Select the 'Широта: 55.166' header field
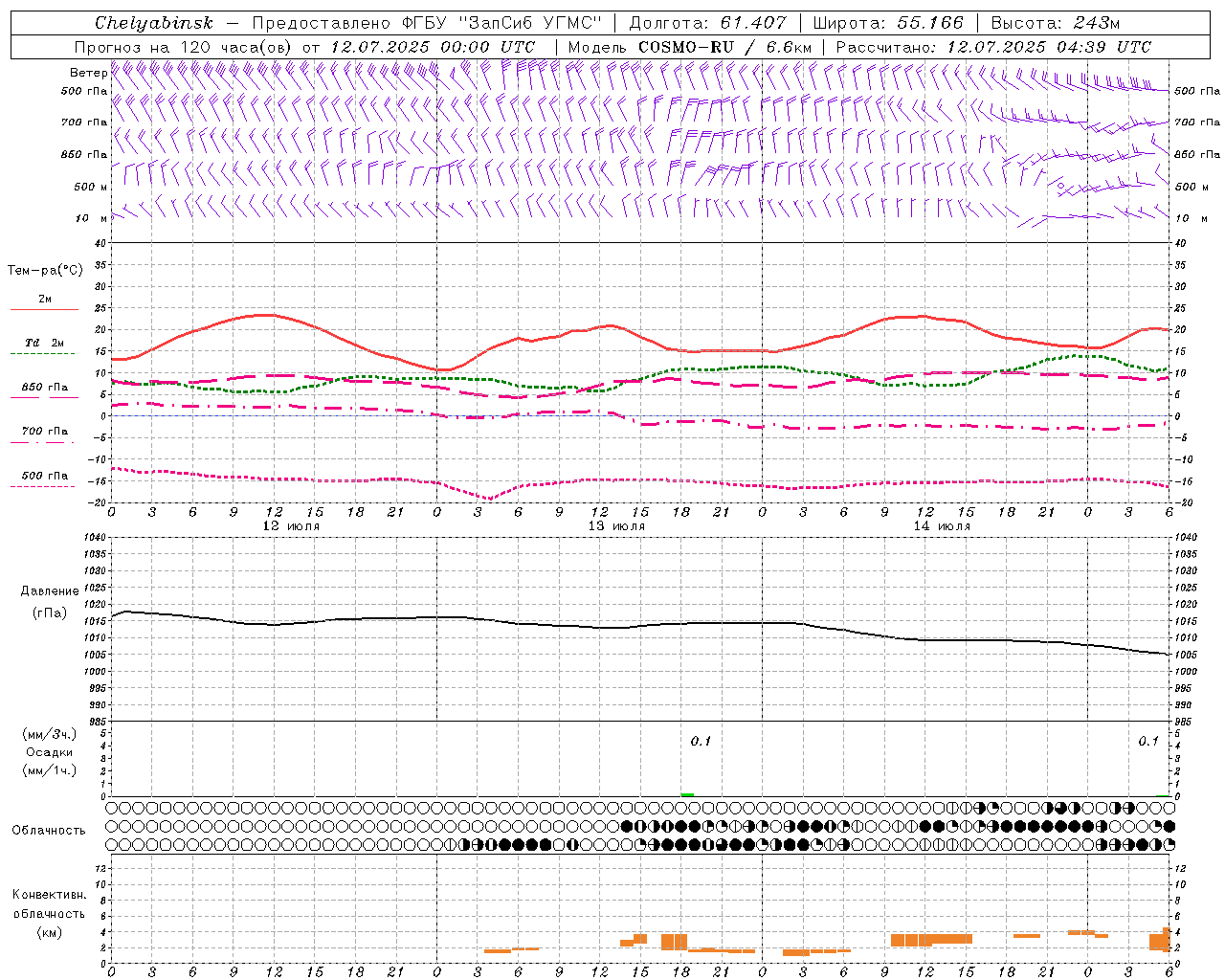 click(x=887, y=23)
